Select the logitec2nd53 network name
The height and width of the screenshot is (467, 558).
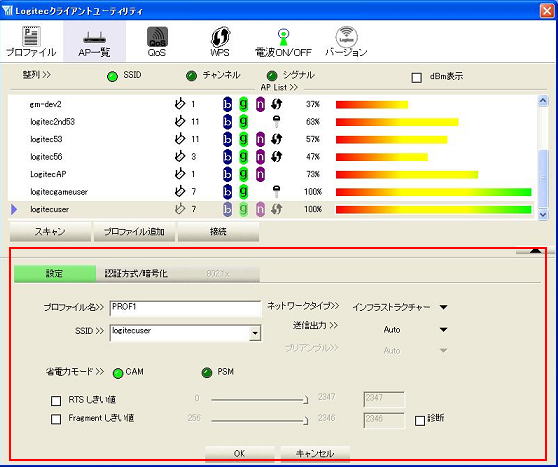(x=53, y=122)
